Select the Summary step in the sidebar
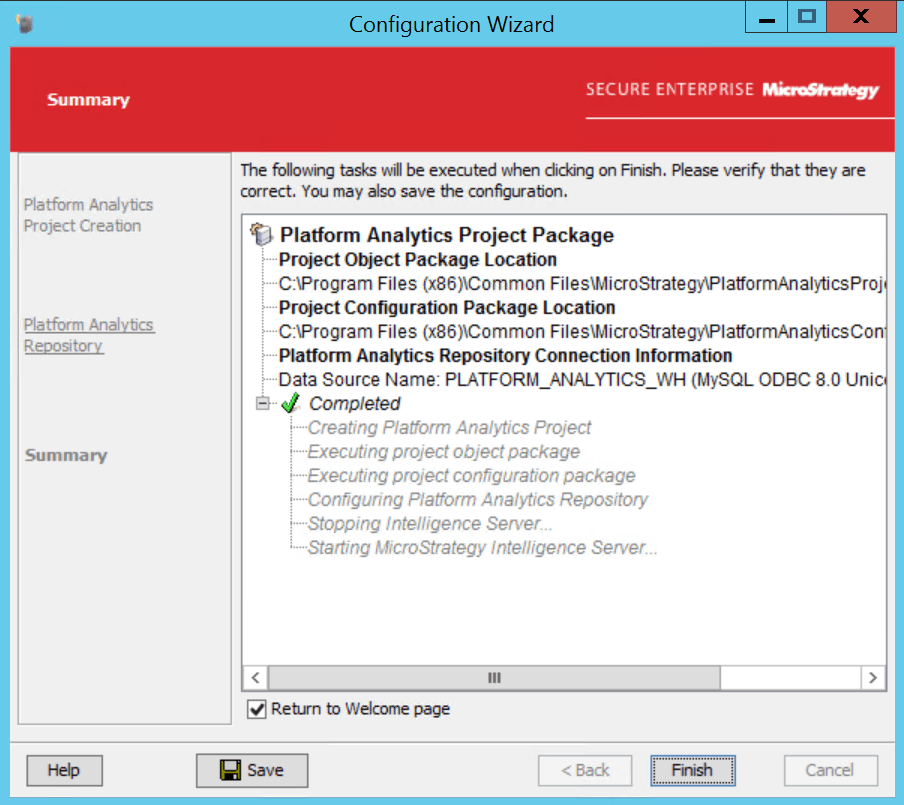 click(x=66, y=455)
